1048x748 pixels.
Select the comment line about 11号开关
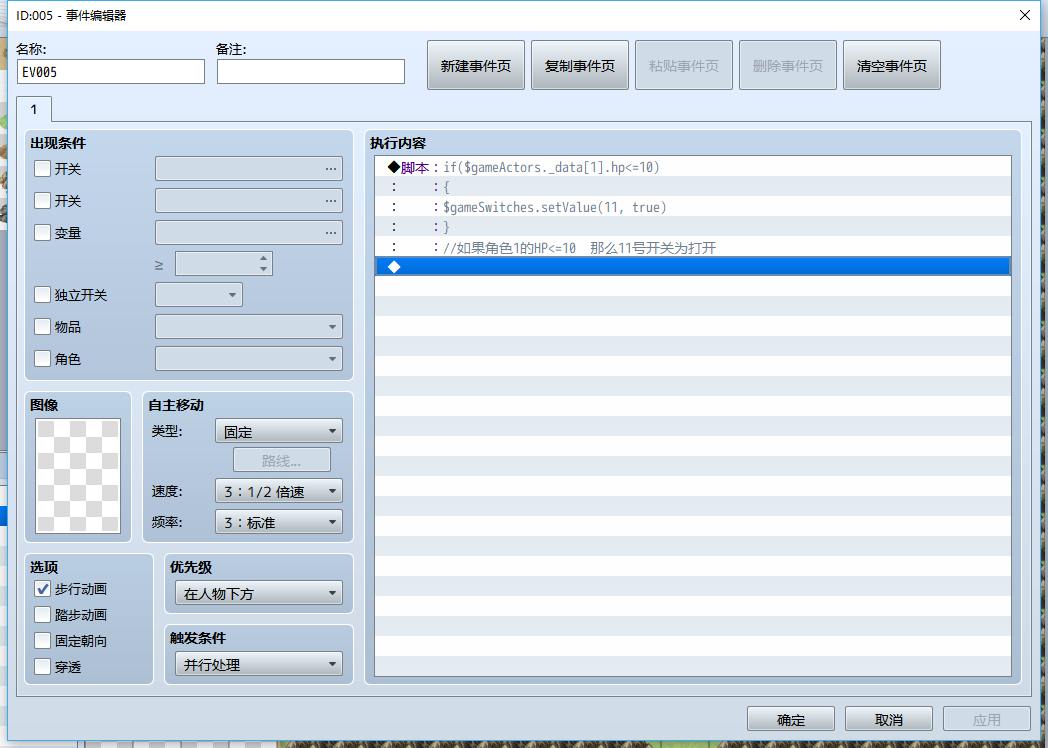pyautogui.click(x=693, y=247)
